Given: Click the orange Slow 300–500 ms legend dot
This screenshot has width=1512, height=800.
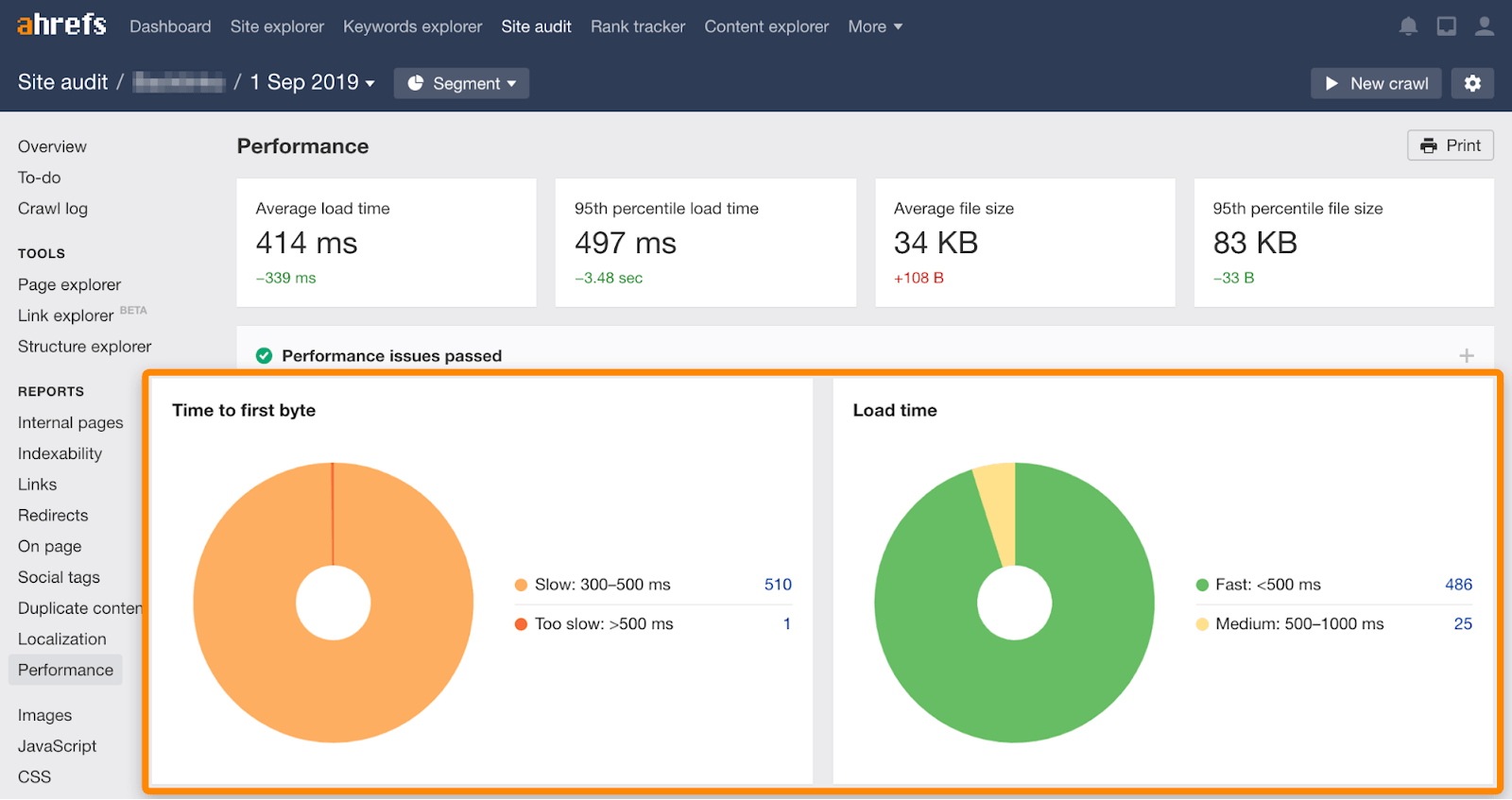Looking at the screenshot, I should tap(521, 585).
